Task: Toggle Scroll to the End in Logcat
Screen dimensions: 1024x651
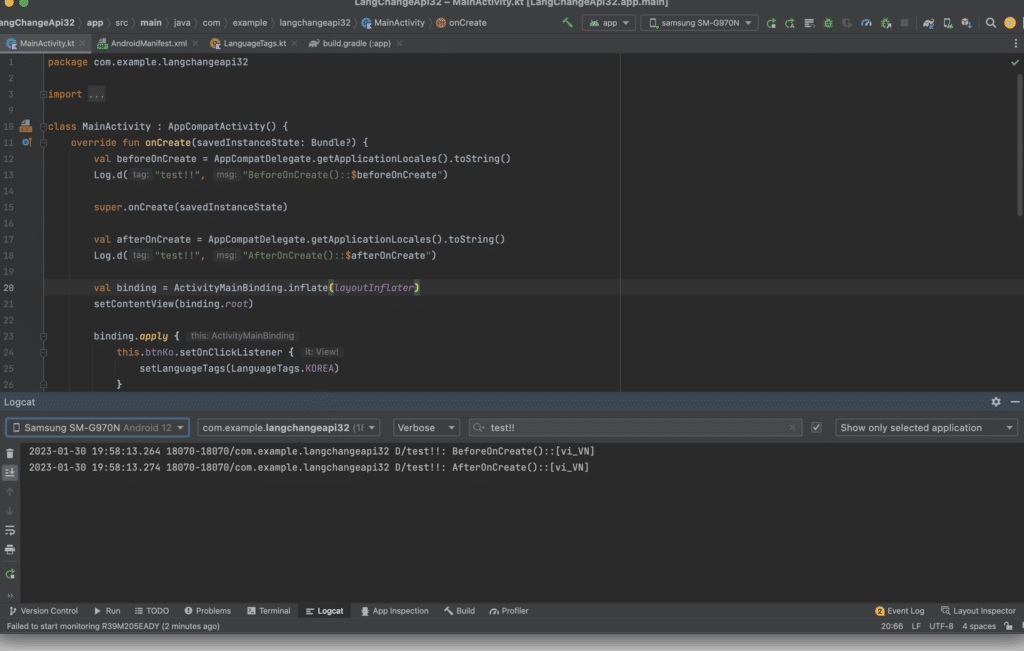Action: point(10,472)
